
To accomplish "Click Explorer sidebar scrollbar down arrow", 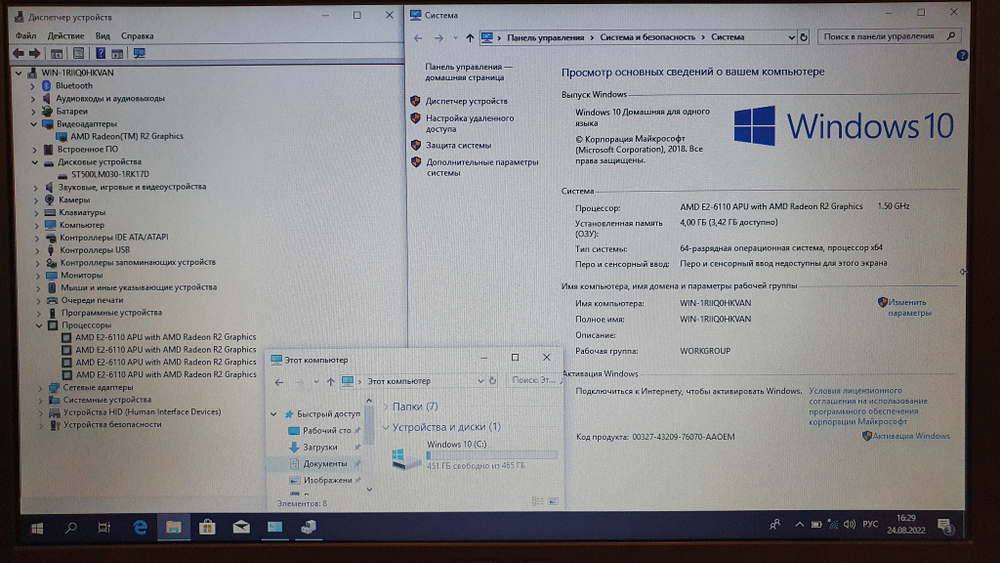I will coord(369,490).
